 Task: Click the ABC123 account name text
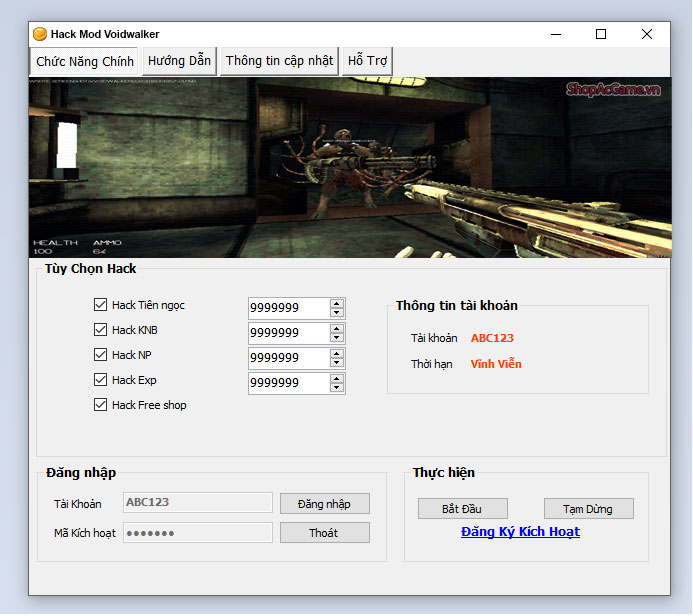pos(492,338)
